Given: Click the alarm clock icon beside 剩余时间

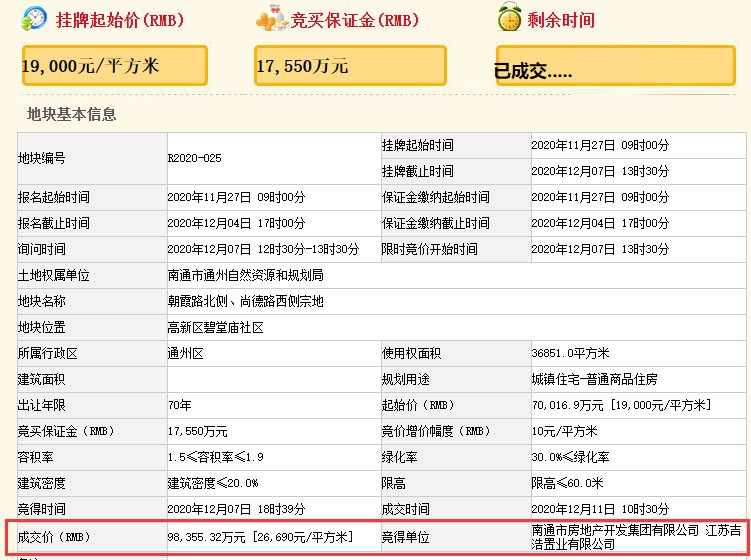Looking at the screenshot, I should point(509,18).
